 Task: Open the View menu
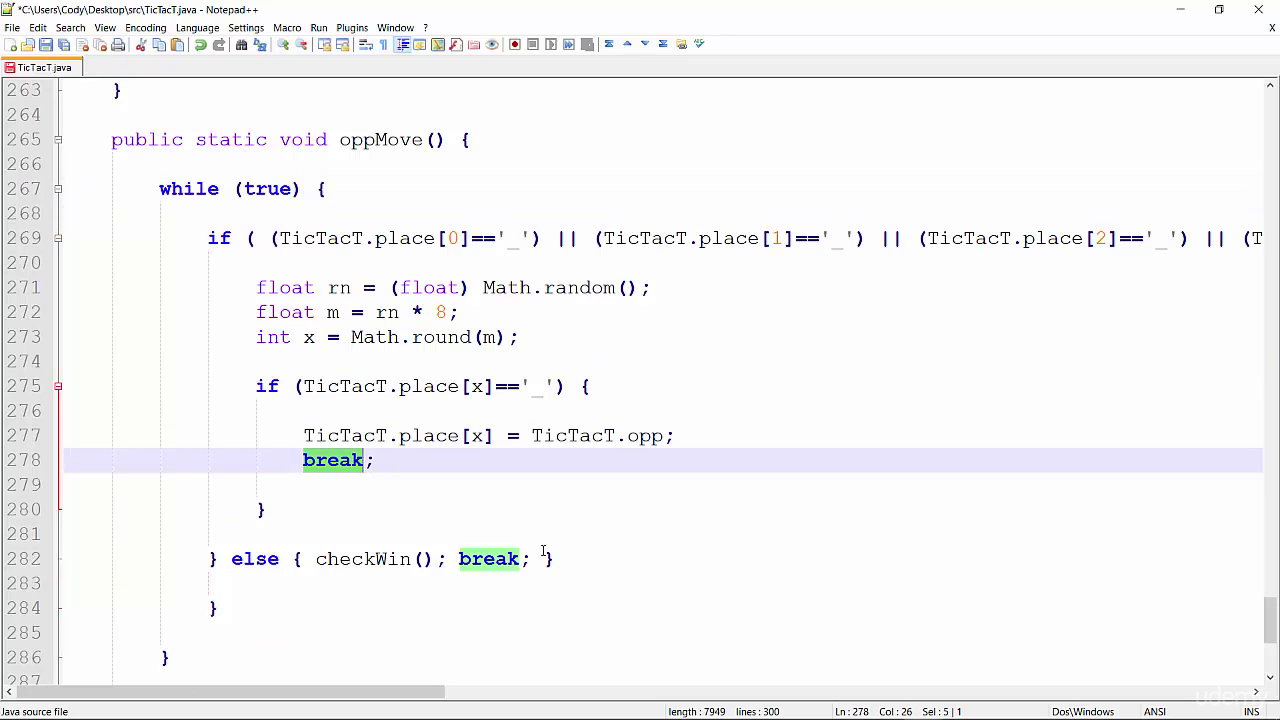point(105,28)
